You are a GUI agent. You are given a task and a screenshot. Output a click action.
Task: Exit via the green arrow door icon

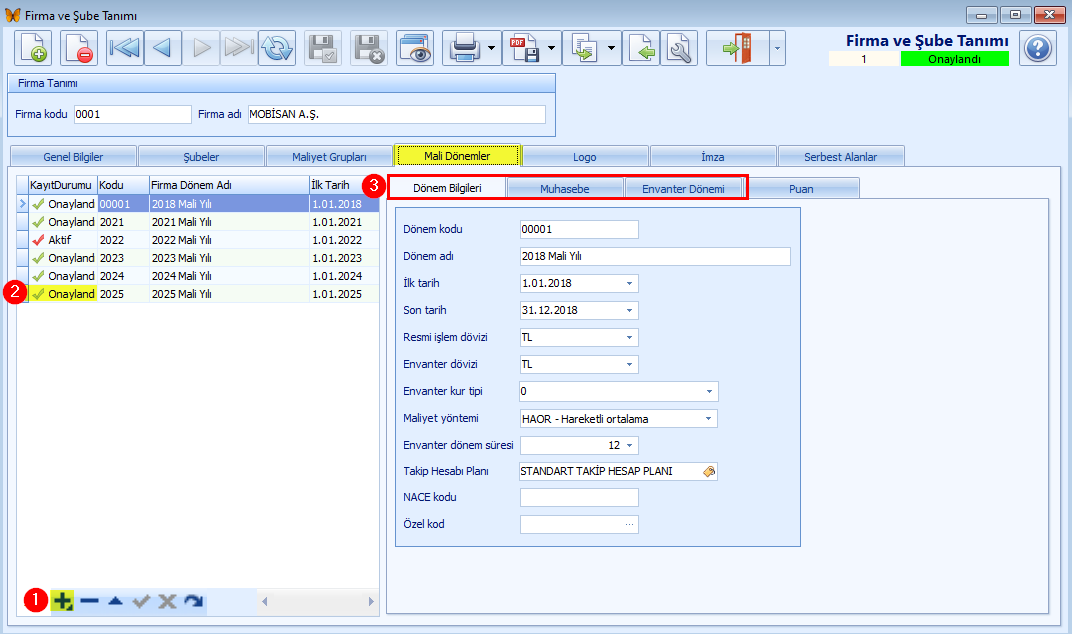tap(738, 48)
